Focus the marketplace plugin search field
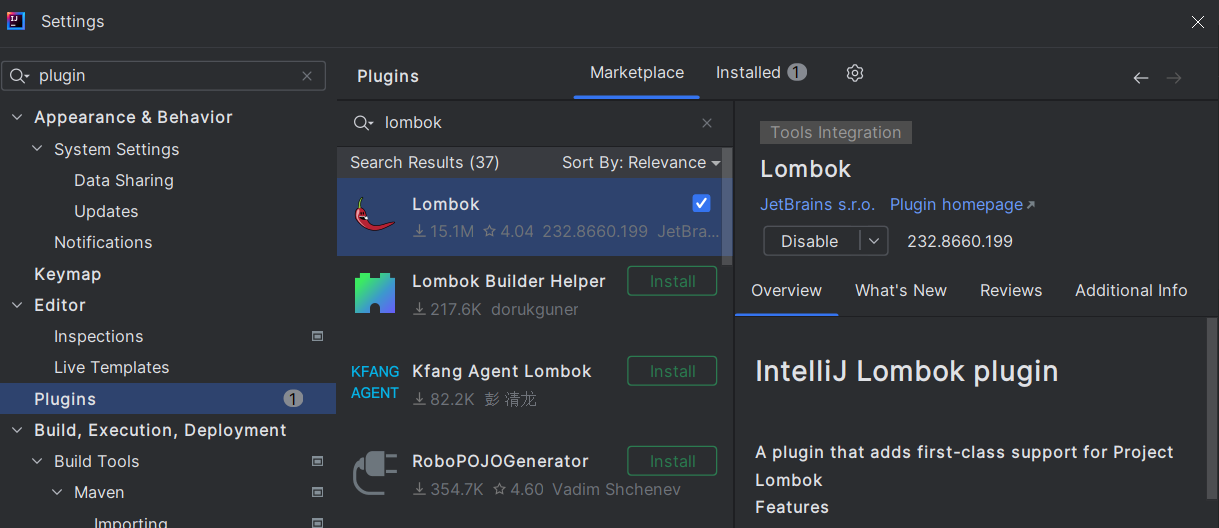This screenshot has width=1219, height=528. pyautogui.click(x=536, y=123)
